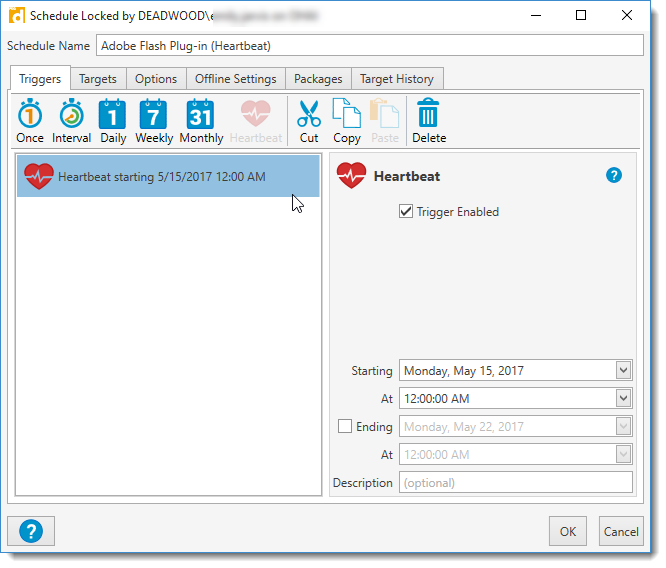This screenshot has height=568, width=666.
Task: Cancel the schedule dialog
Action: tap(620, 531)
